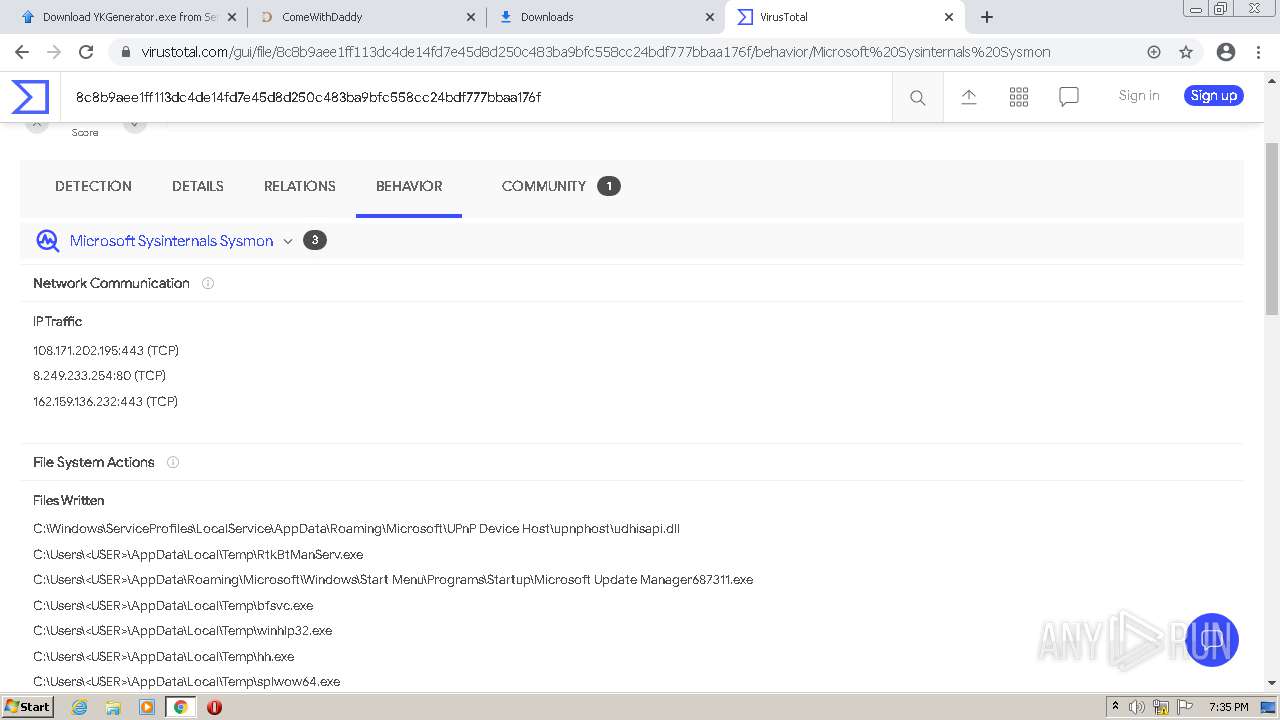
Task: Open the COMMUNITY tab
Action: (544, 186)
